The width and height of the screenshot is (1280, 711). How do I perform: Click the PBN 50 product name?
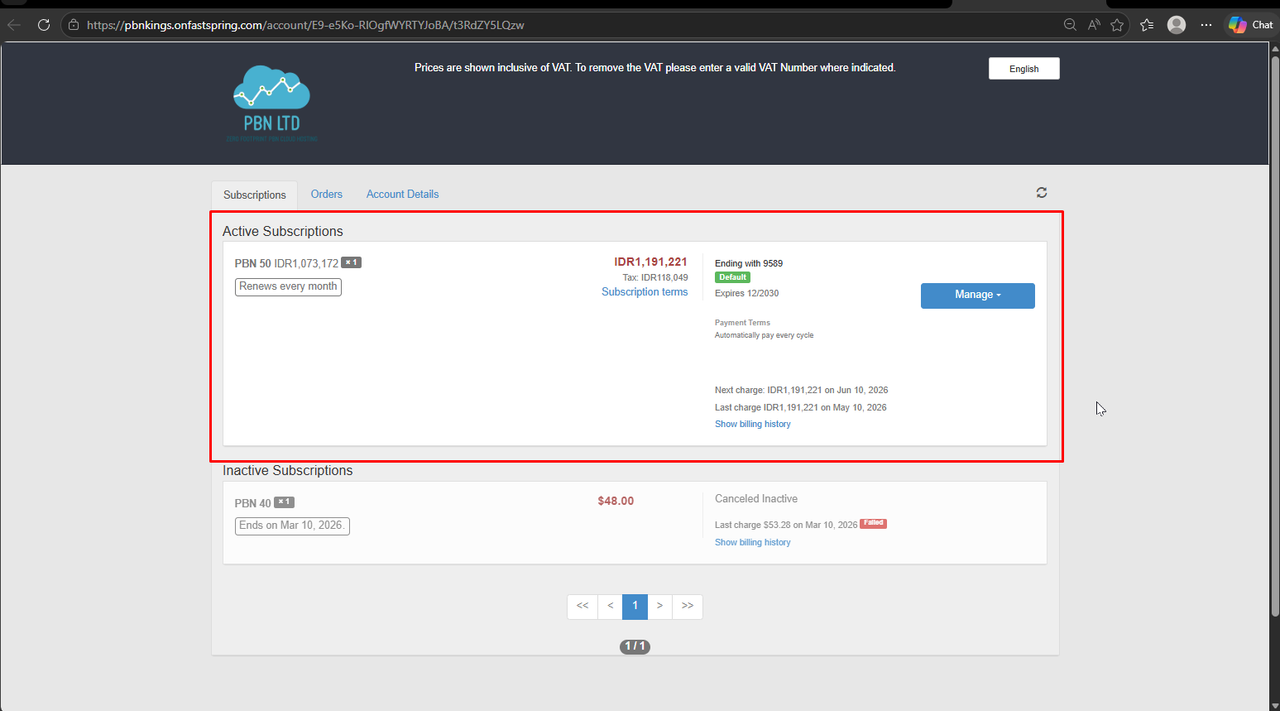point(253,264)
